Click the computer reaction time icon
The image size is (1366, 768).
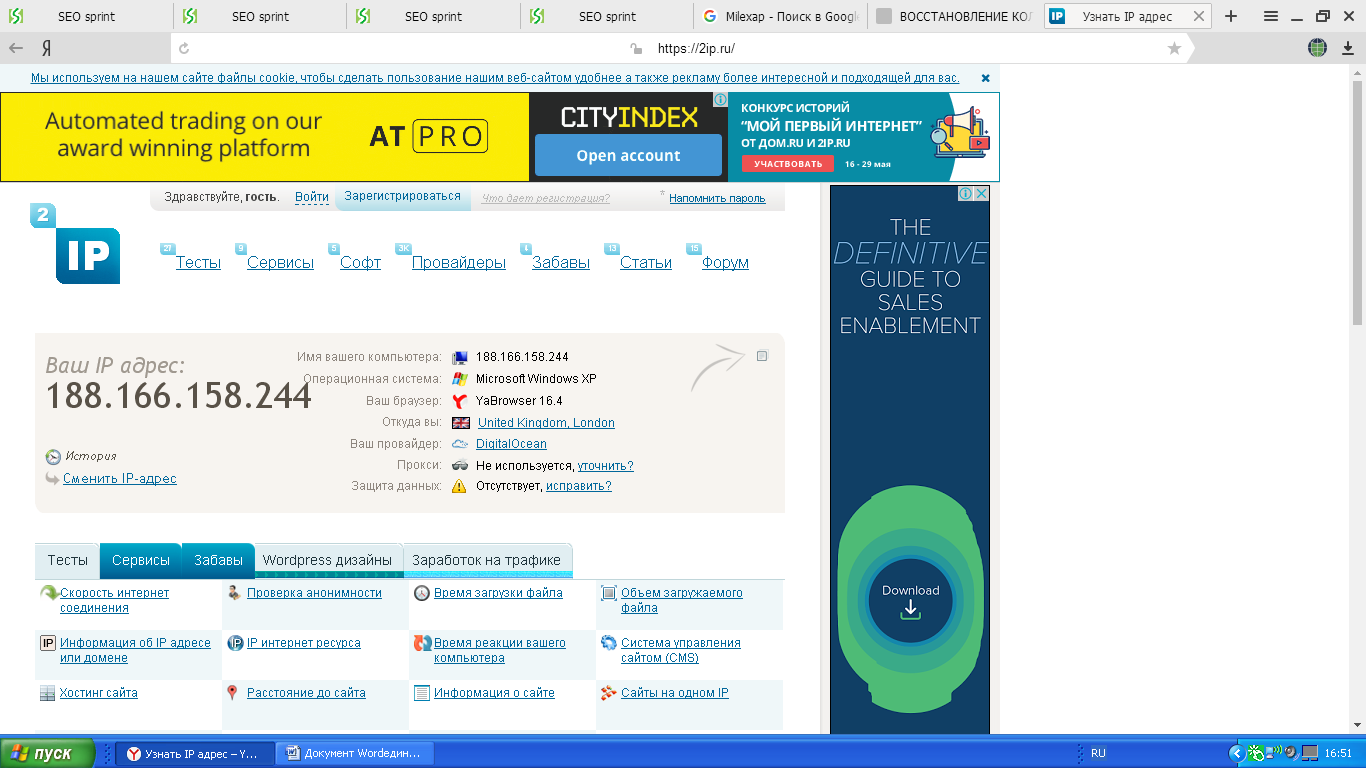pyautogui.click(x=423, y=644)
